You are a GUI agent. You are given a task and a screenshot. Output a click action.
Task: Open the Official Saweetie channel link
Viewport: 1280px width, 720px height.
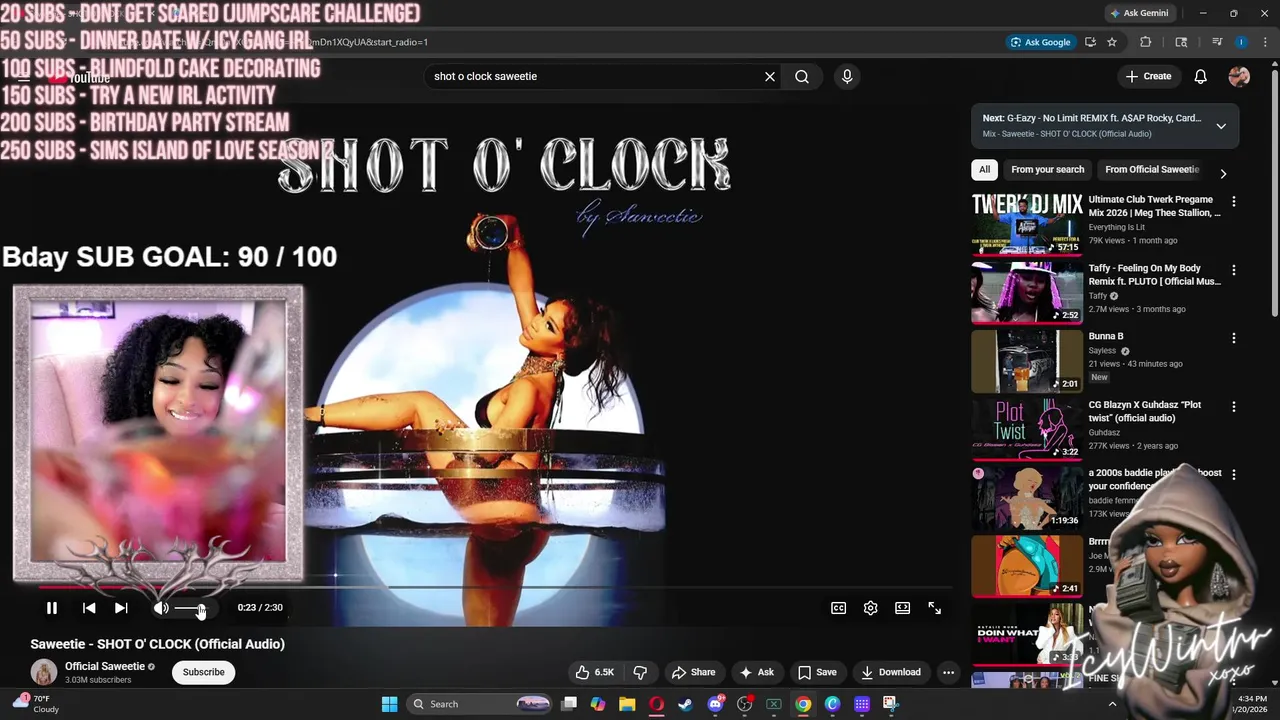(x=105, y=666)
